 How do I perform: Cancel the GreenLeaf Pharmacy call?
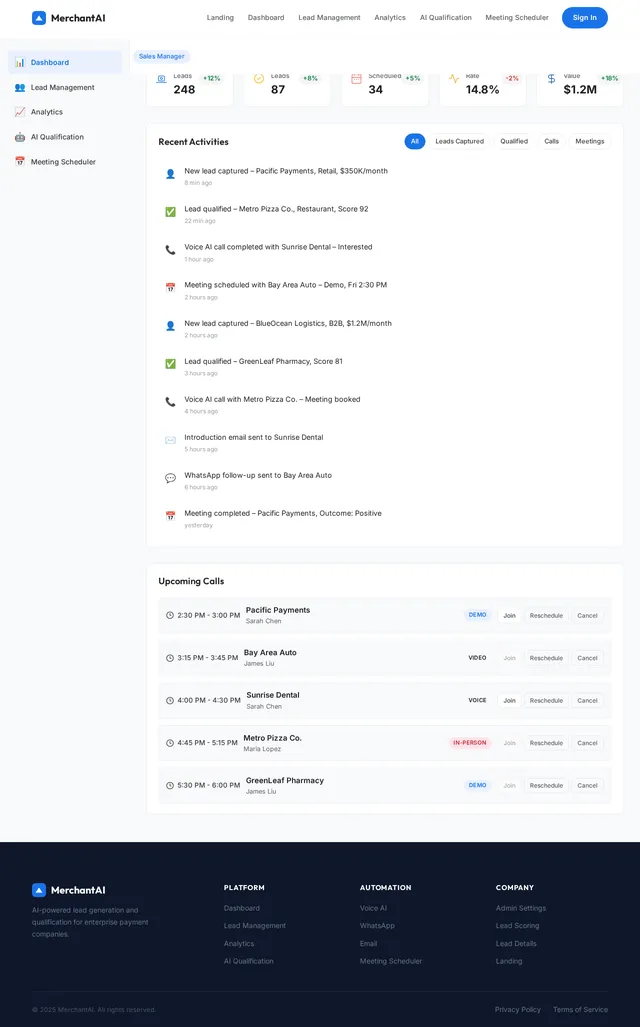[x=587, y=785]
